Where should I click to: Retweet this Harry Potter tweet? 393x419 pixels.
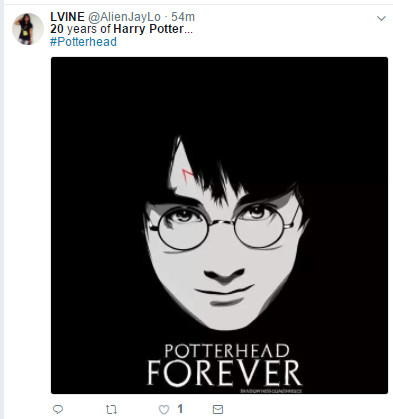[x=111, y=409]
